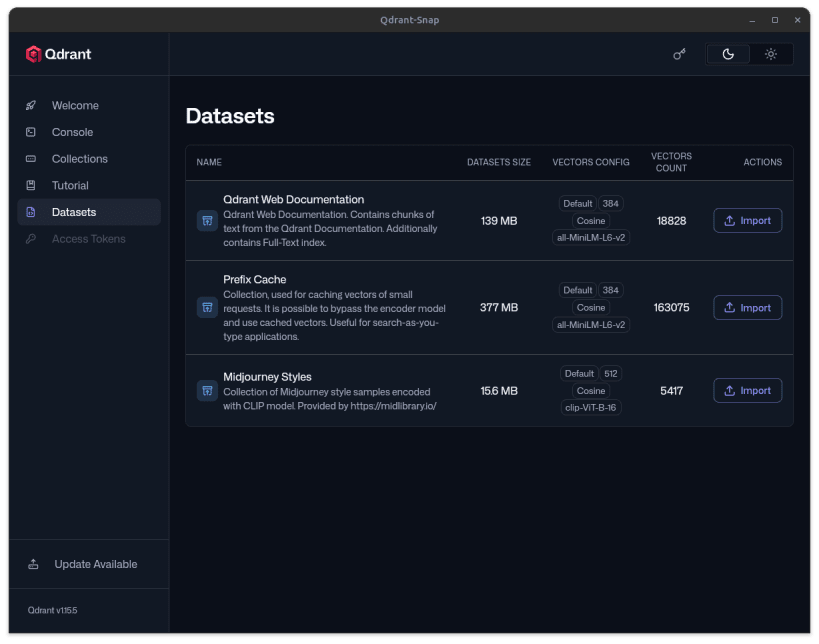Click the 15.6 MB size value
This screenshot has width=819, height=644.
tap(499, 391)
